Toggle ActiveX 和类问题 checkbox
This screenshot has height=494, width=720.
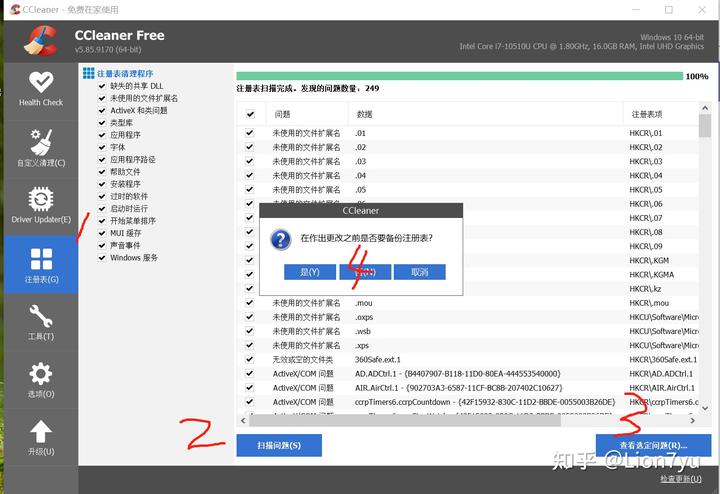[102, 110]
